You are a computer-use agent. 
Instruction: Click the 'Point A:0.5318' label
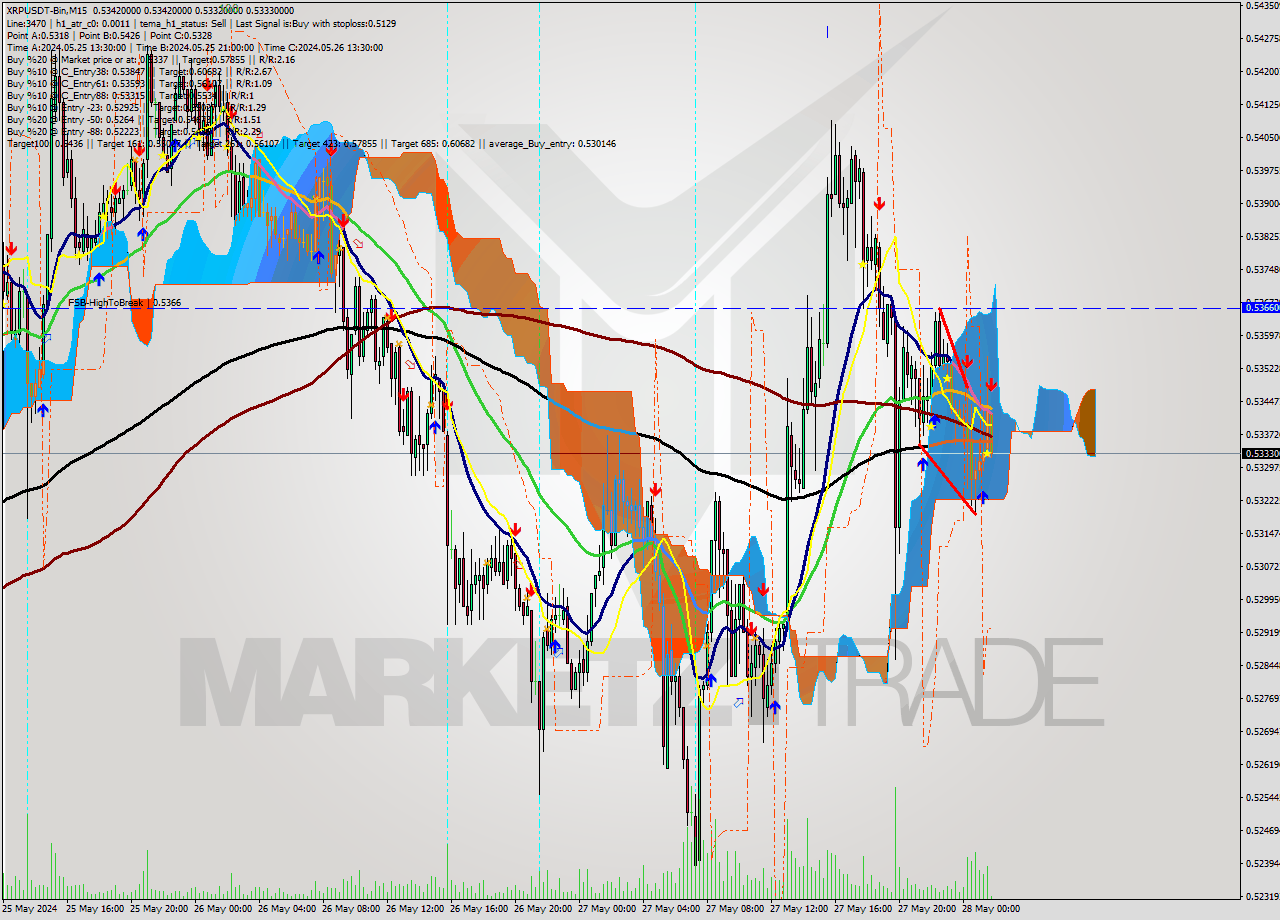[x=38, y=35]
